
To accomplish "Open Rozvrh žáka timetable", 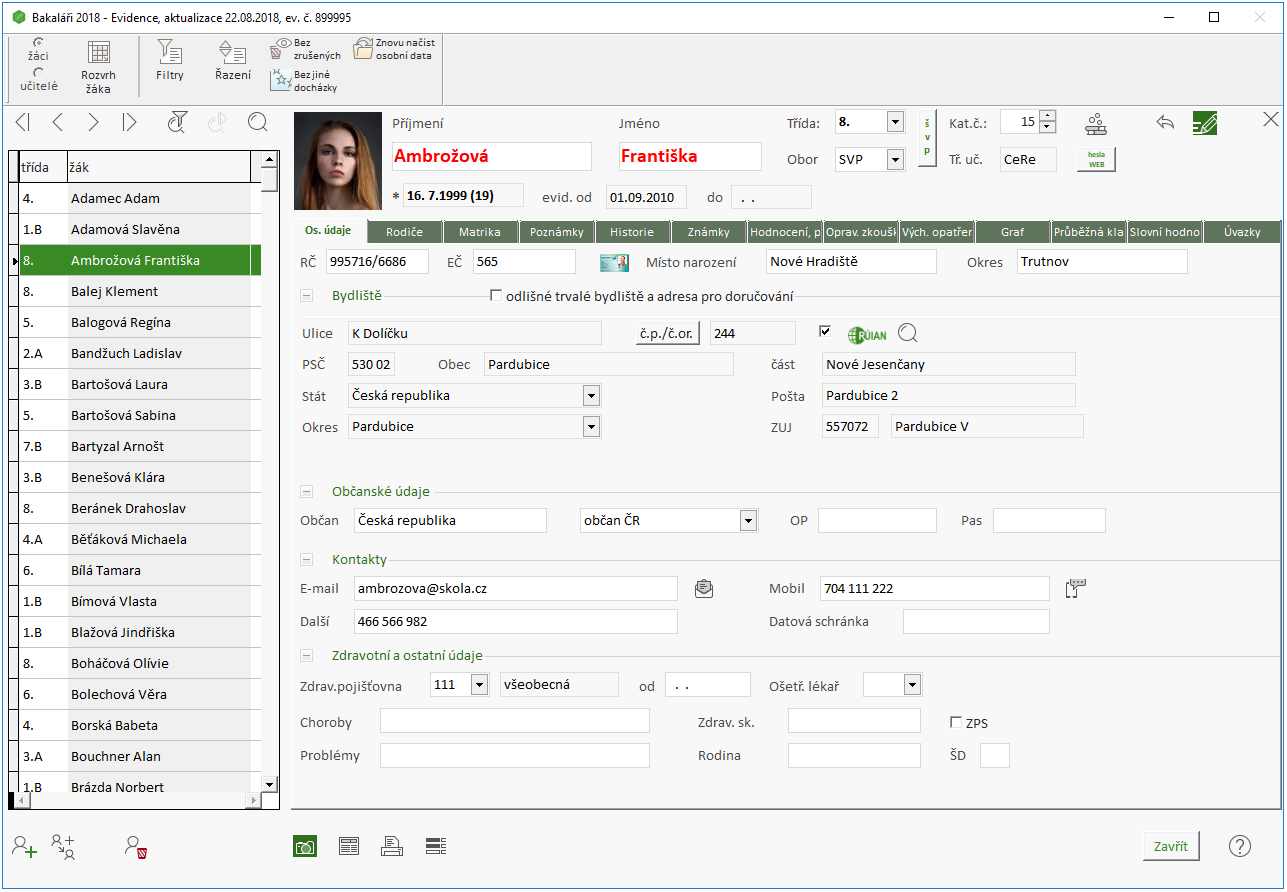I will click(x=98, y=67).
